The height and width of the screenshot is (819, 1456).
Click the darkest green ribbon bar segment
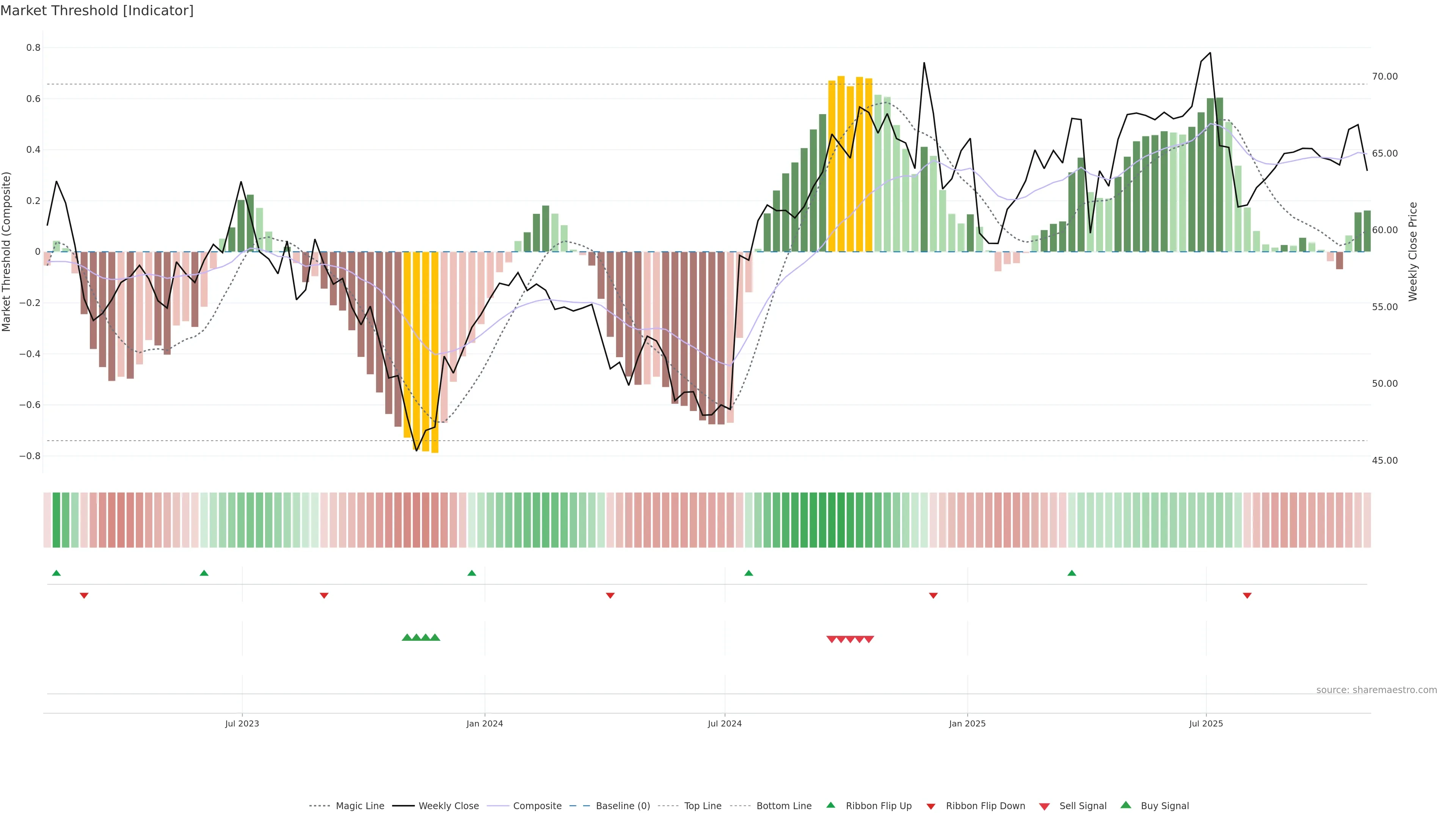tap(841, 520)
